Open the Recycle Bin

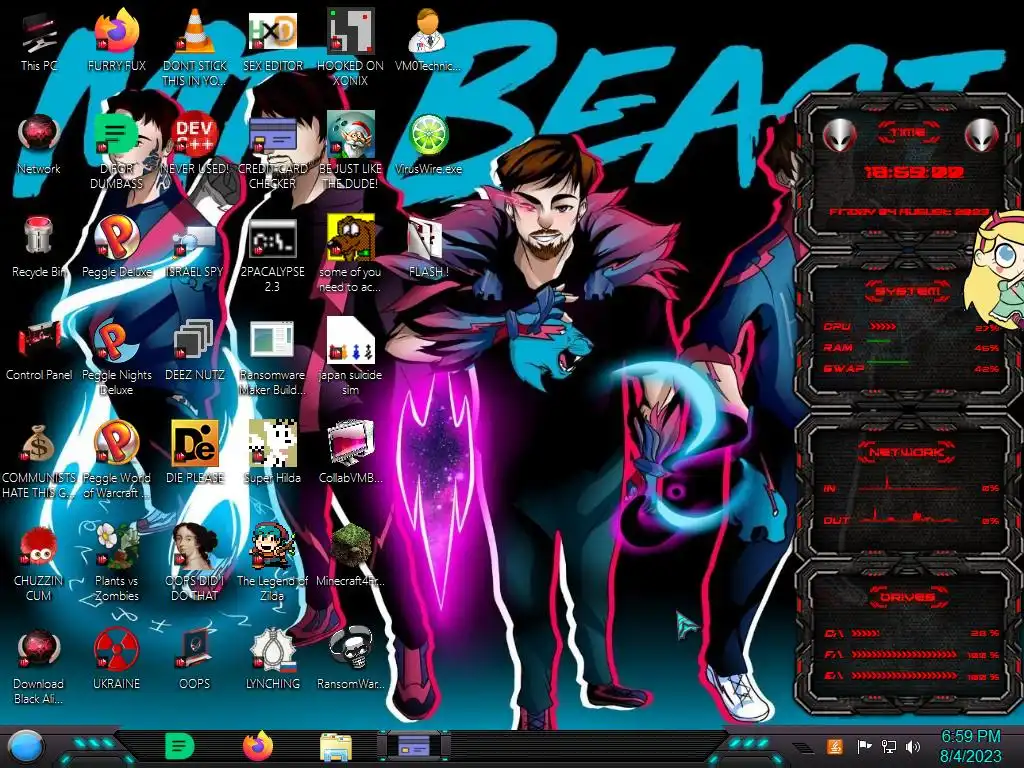39,248
